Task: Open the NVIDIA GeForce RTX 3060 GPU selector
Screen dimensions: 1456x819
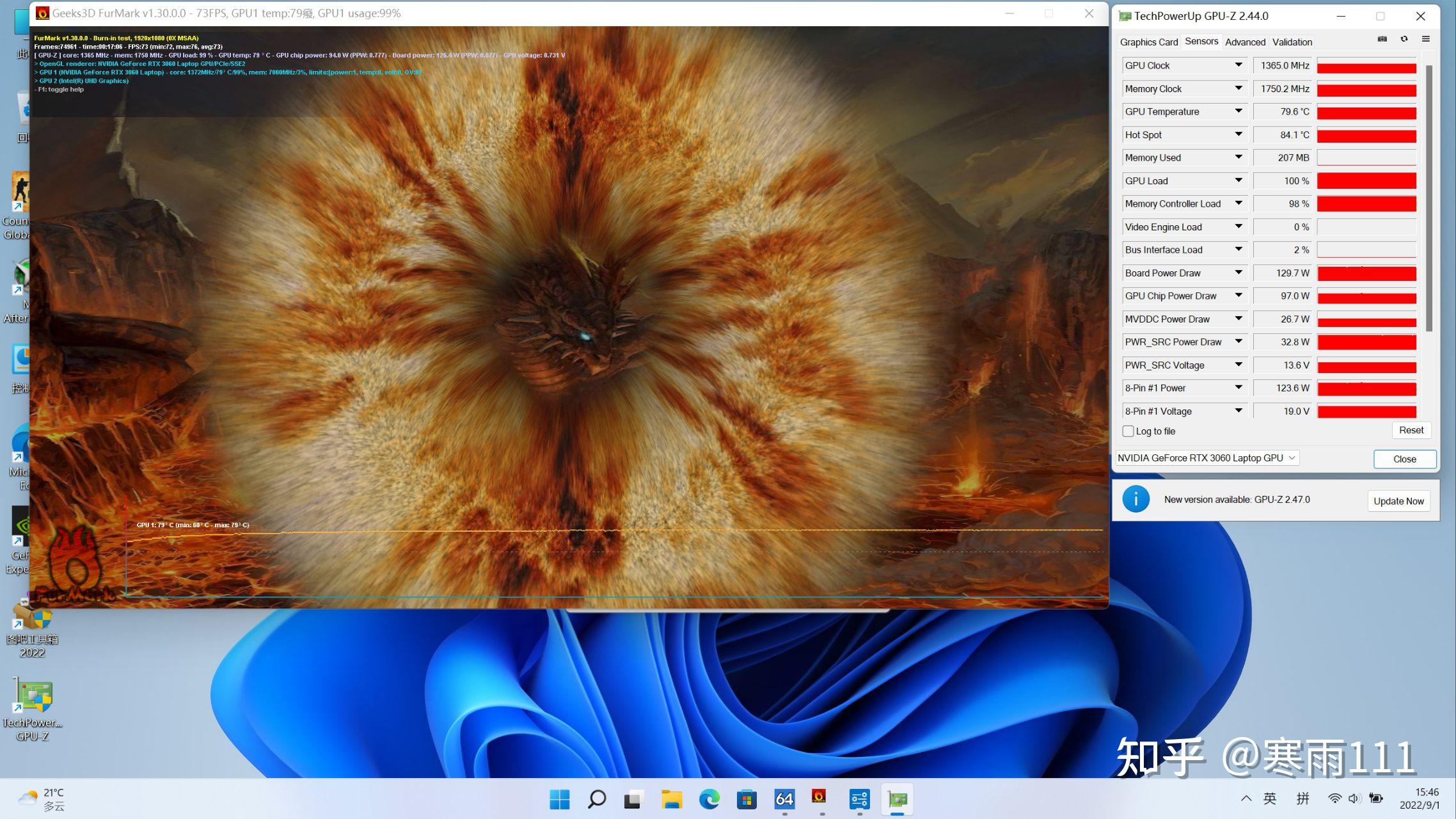Action: pos(1207,458)
